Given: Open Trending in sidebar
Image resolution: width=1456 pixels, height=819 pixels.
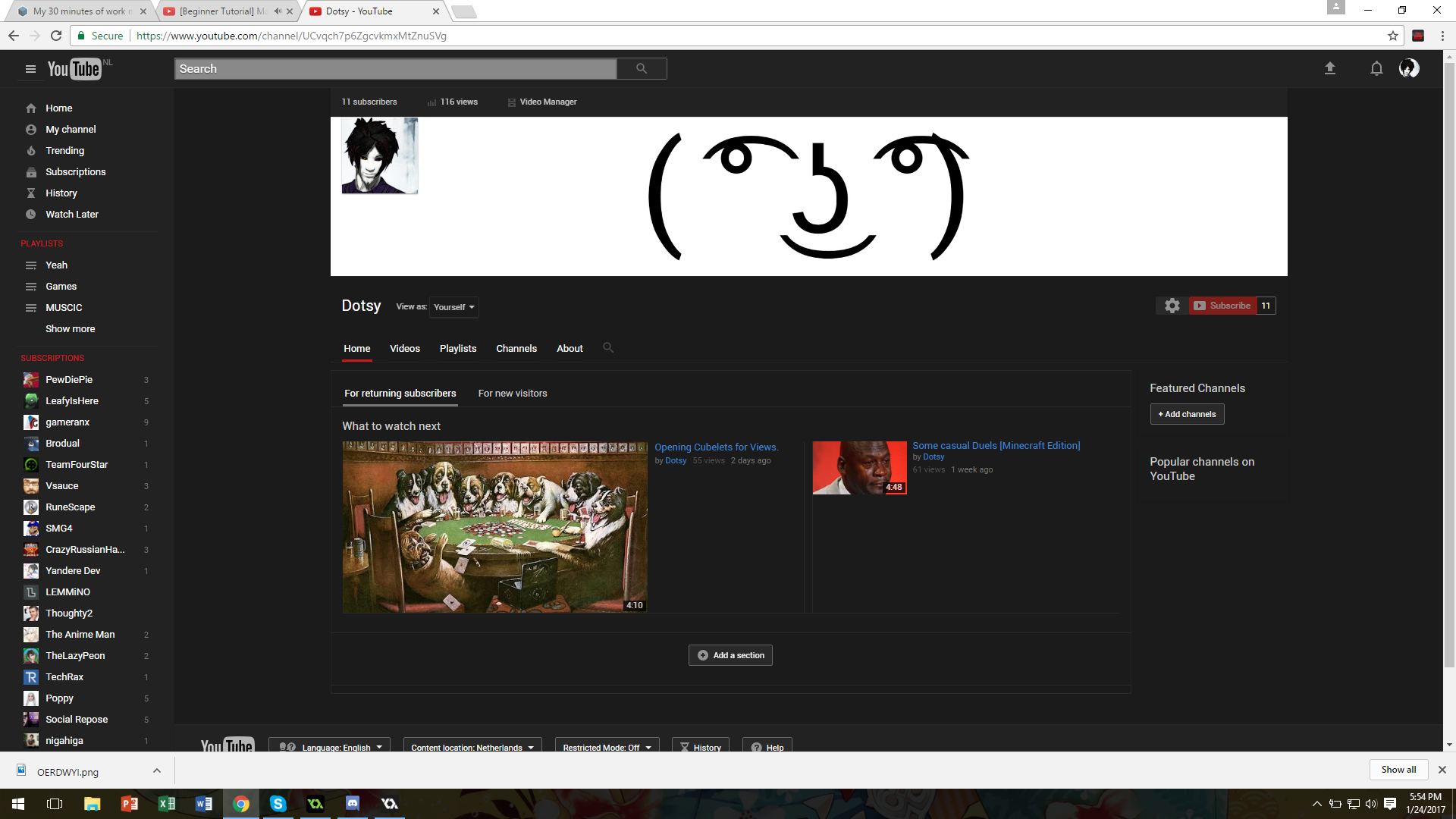Looking at the screenshot, I should click(x=64, y=151).
